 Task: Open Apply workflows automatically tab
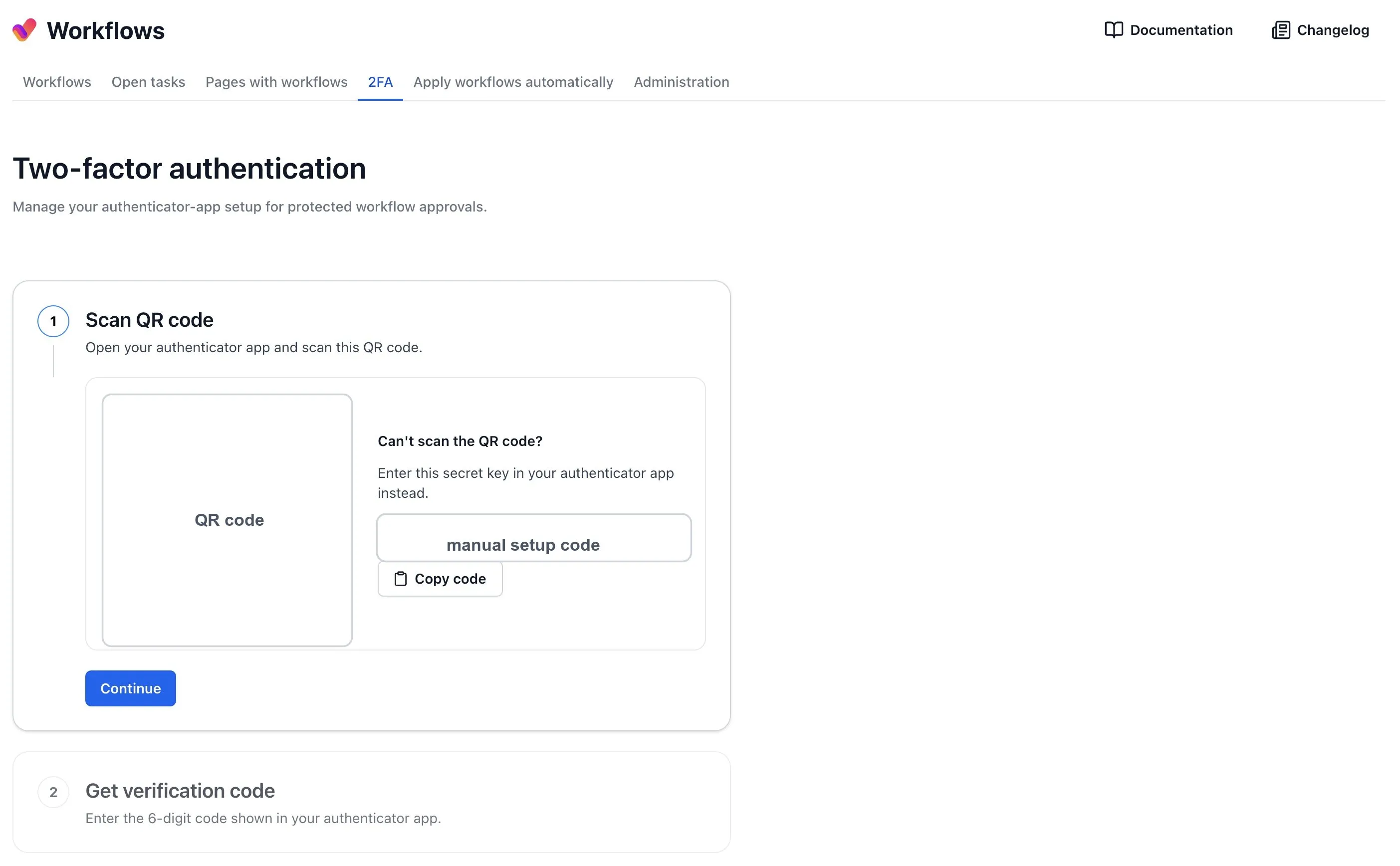point(513,82)
